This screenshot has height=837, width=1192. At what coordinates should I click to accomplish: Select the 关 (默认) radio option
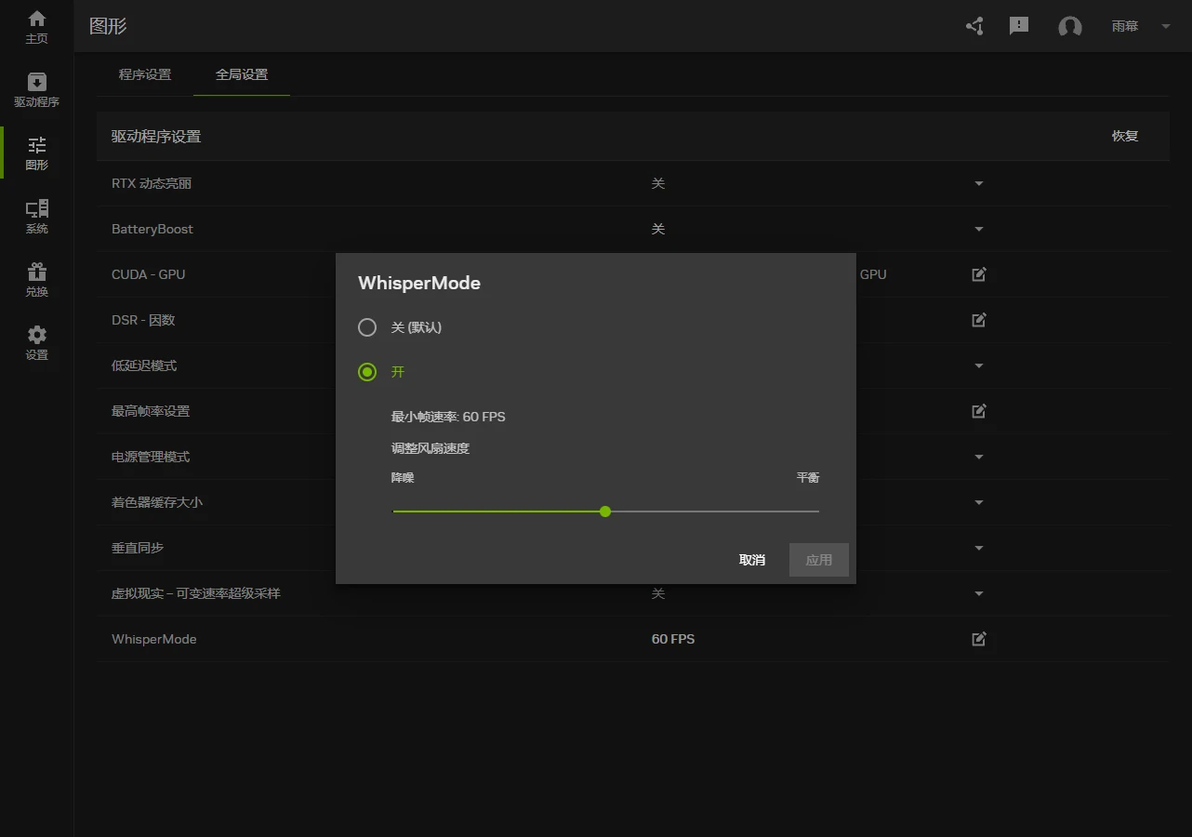[x=367, y=328]
